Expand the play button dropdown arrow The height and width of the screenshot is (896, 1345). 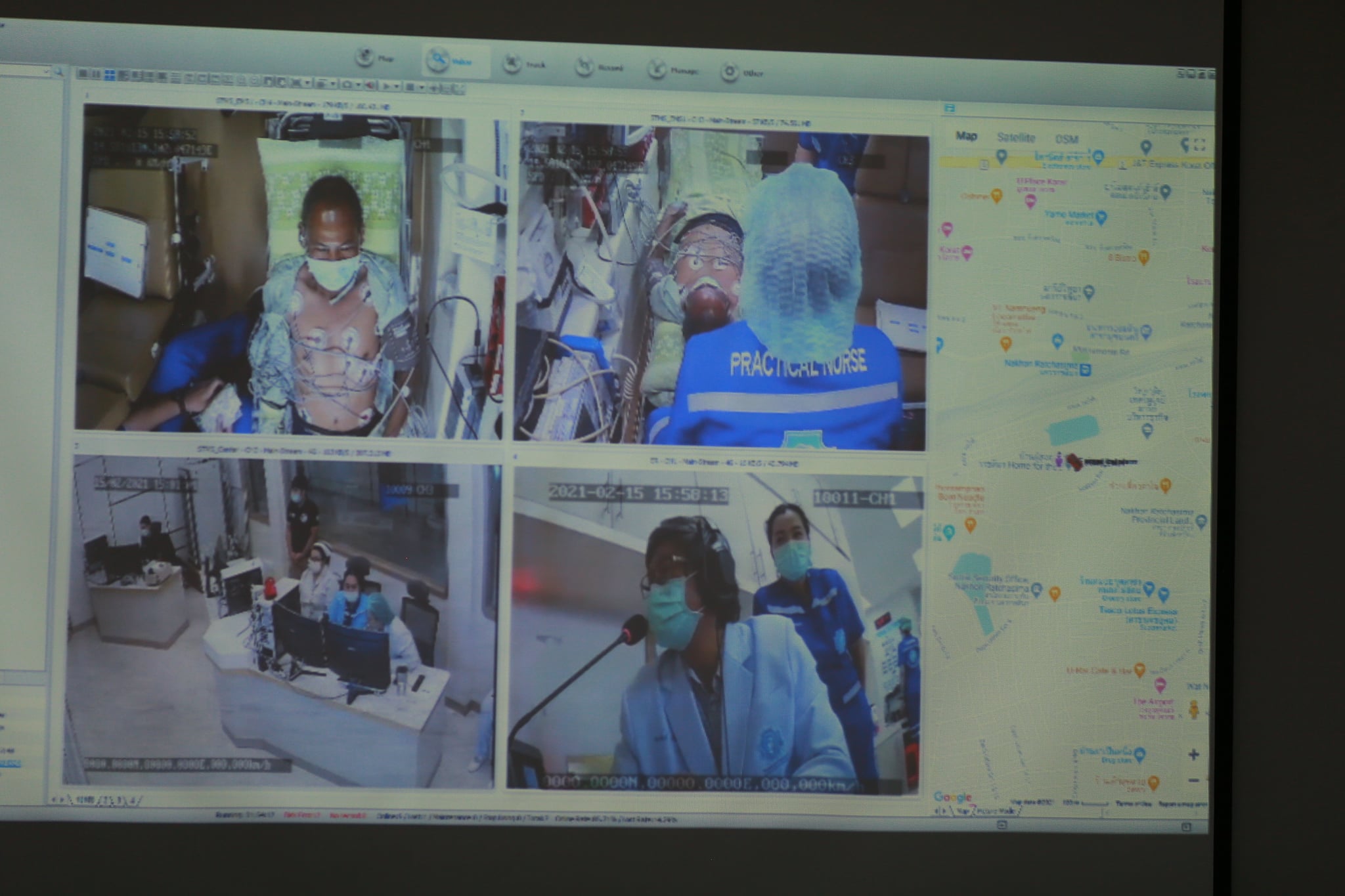point(397,86)
